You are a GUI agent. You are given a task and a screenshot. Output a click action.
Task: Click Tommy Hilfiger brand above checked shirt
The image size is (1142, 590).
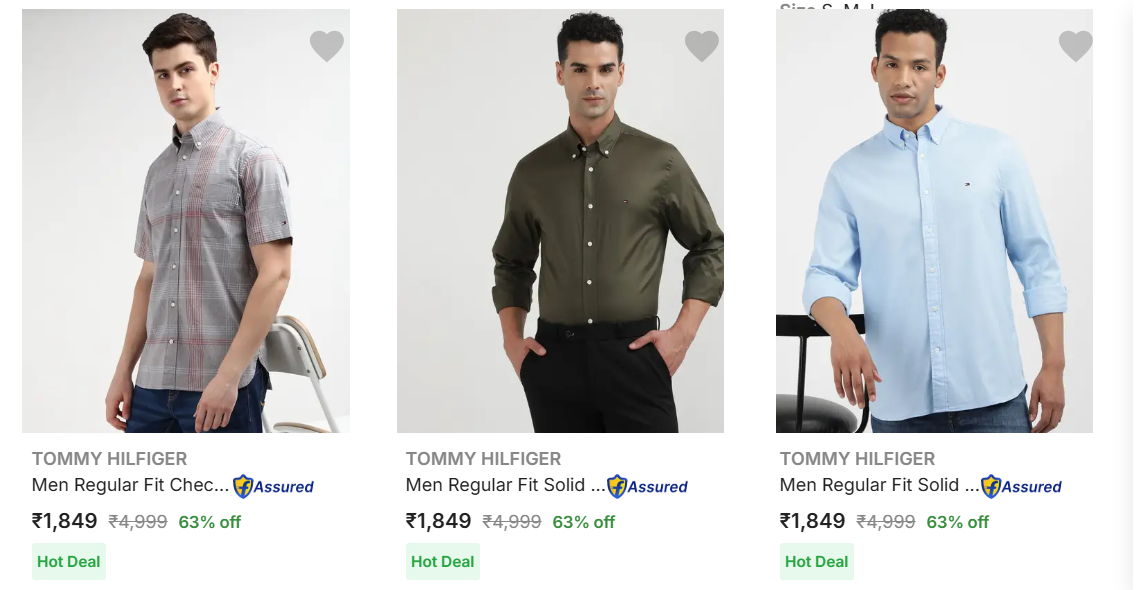tap(109, 459)
